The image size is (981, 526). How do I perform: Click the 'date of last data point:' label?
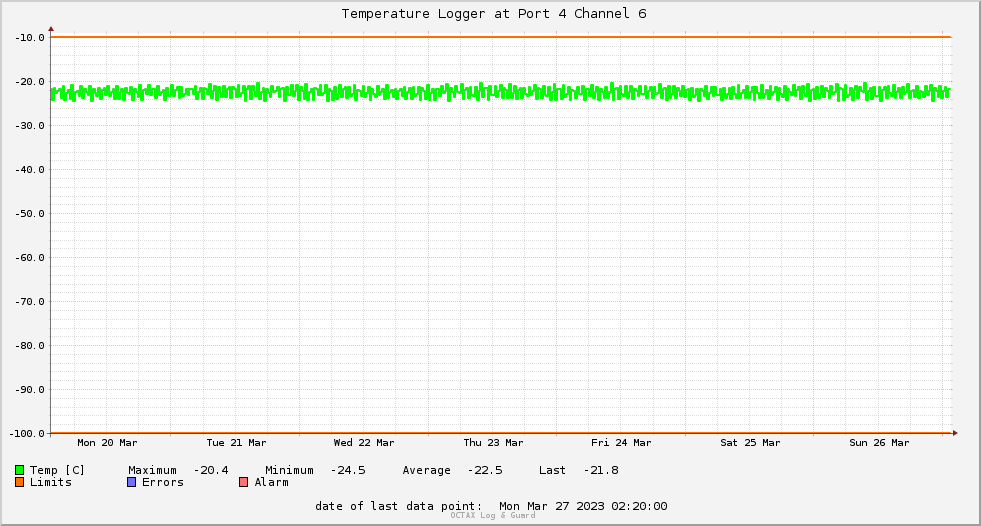(399, 506)
